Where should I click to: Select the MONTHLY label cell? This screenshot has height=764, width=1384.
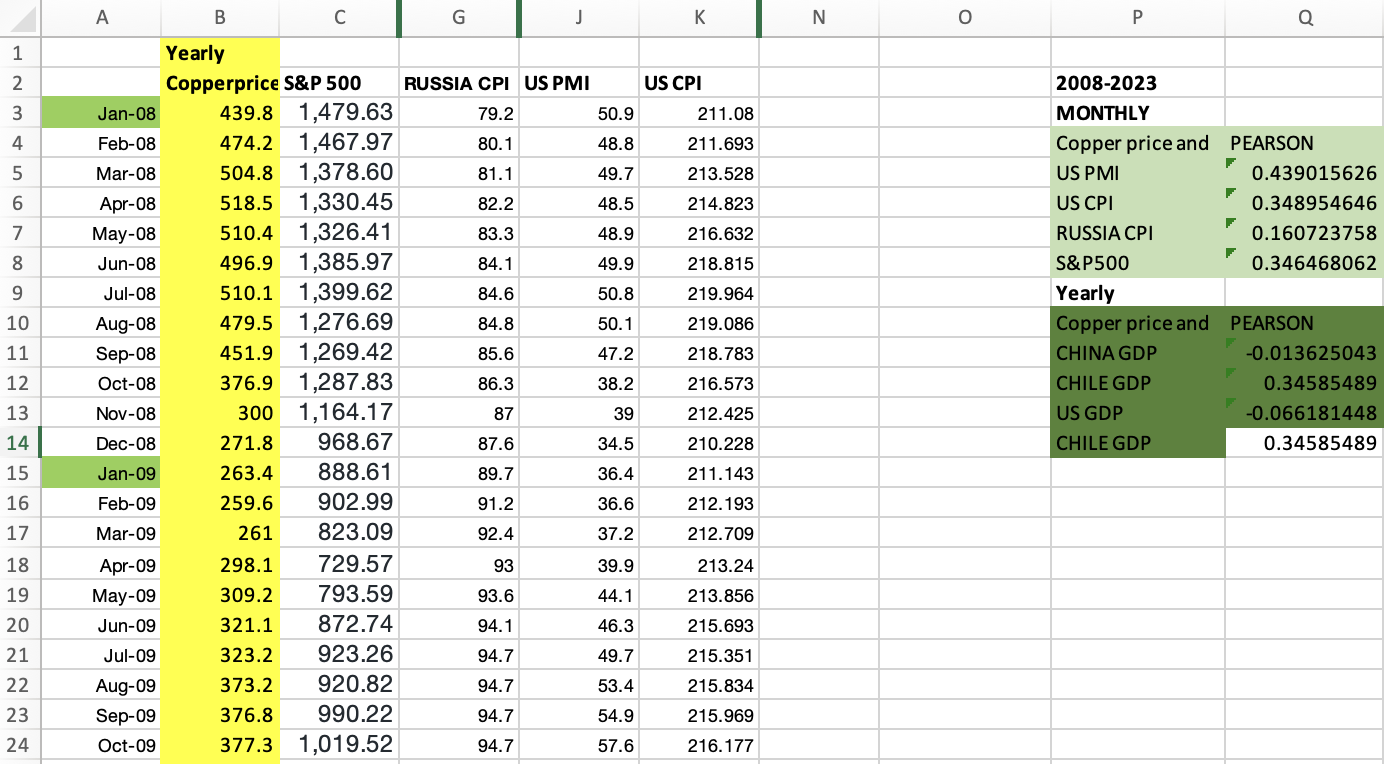[1138, 113]
